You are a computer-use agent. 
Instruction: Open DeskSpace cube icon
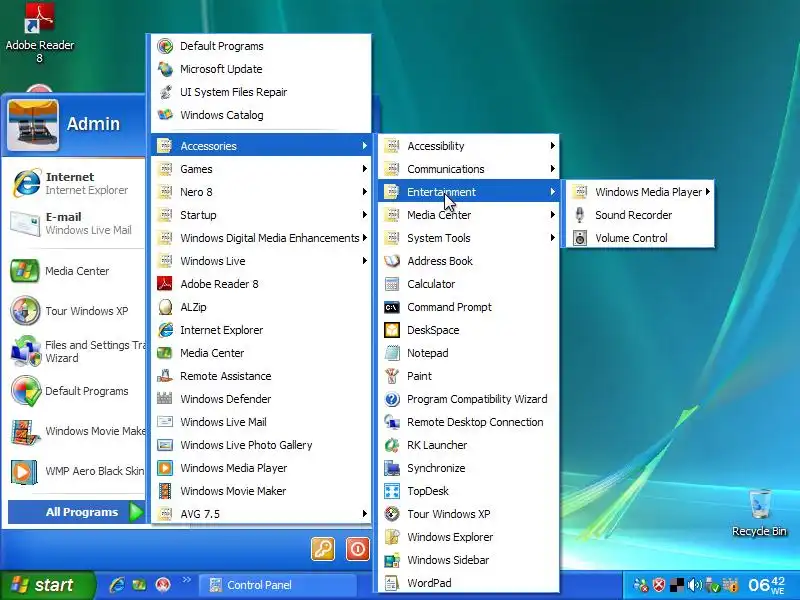pos(392,330)
